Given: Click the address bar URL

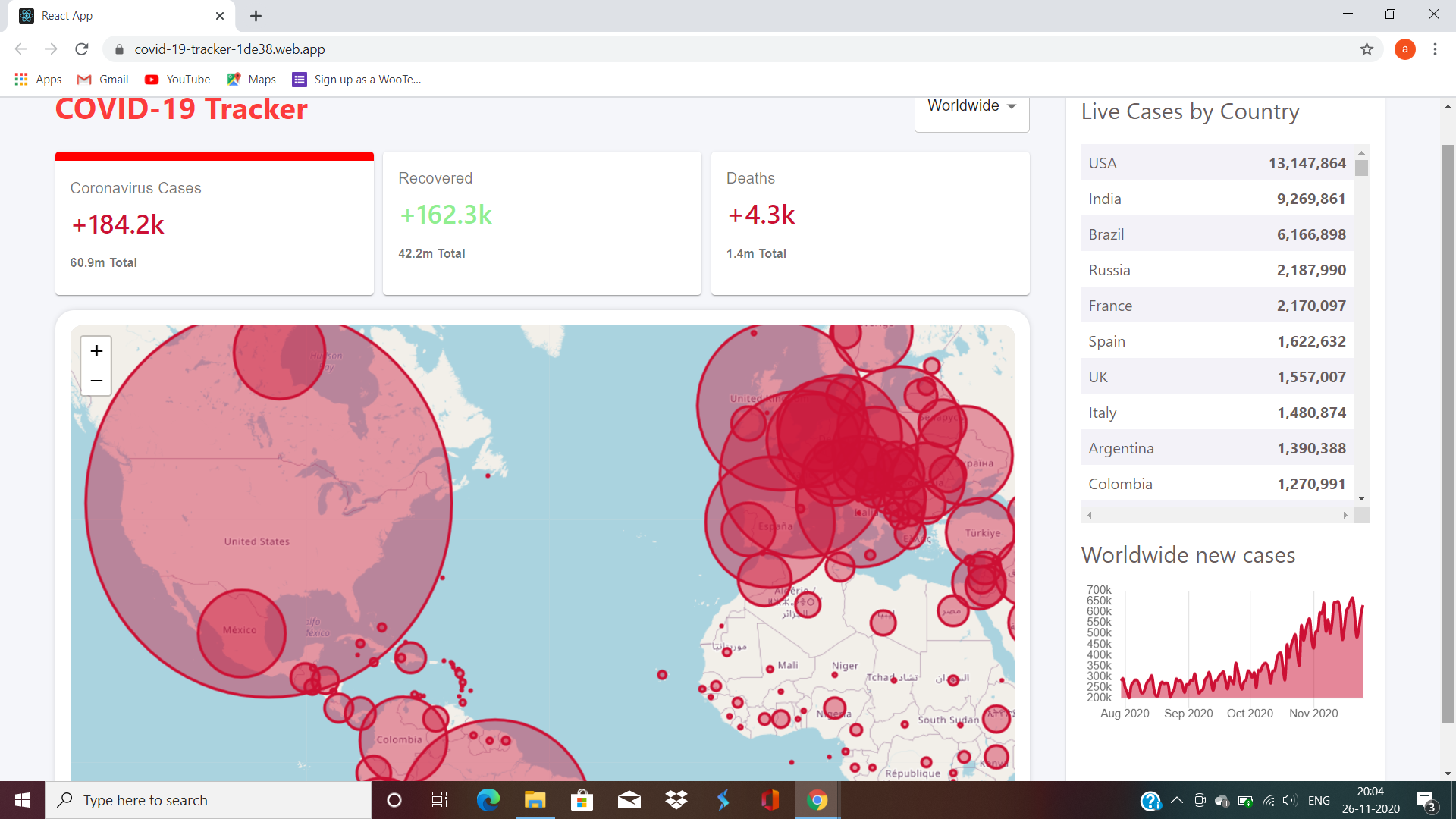Looking at the screenshot, I should pyautogui.click(x=230, y=49).
